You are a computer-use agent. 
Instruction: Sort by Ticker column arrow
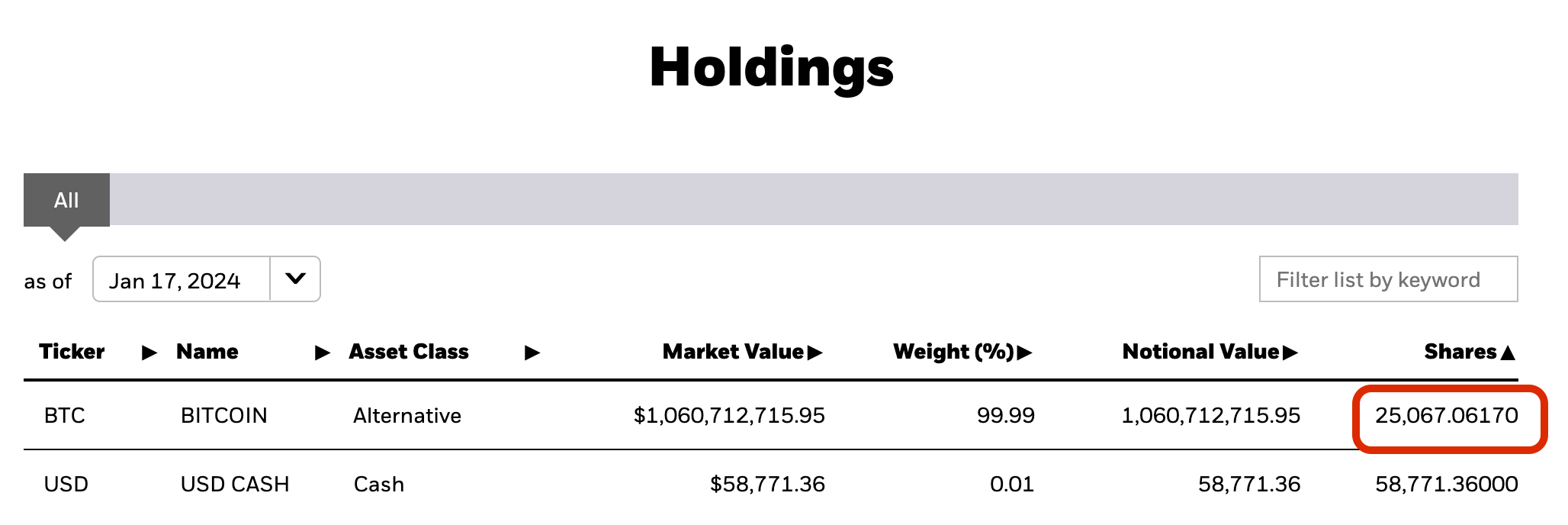click(x=149, y=353)
